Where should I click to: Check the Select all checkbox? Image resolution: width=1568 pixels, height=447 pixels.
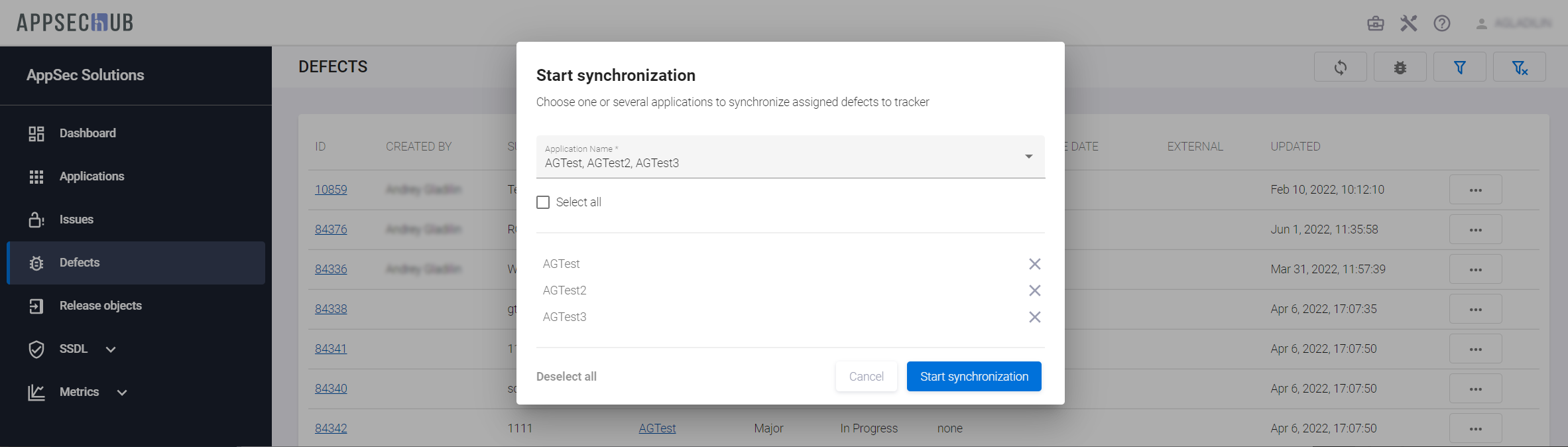543,202
